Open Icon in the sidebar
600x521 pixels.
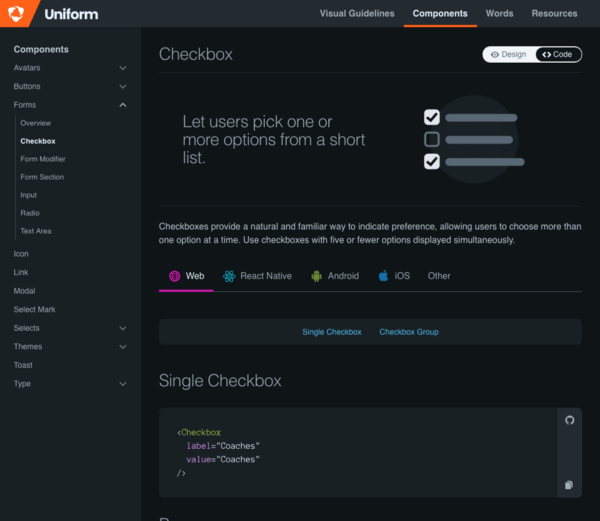click(x=21, y=254)
